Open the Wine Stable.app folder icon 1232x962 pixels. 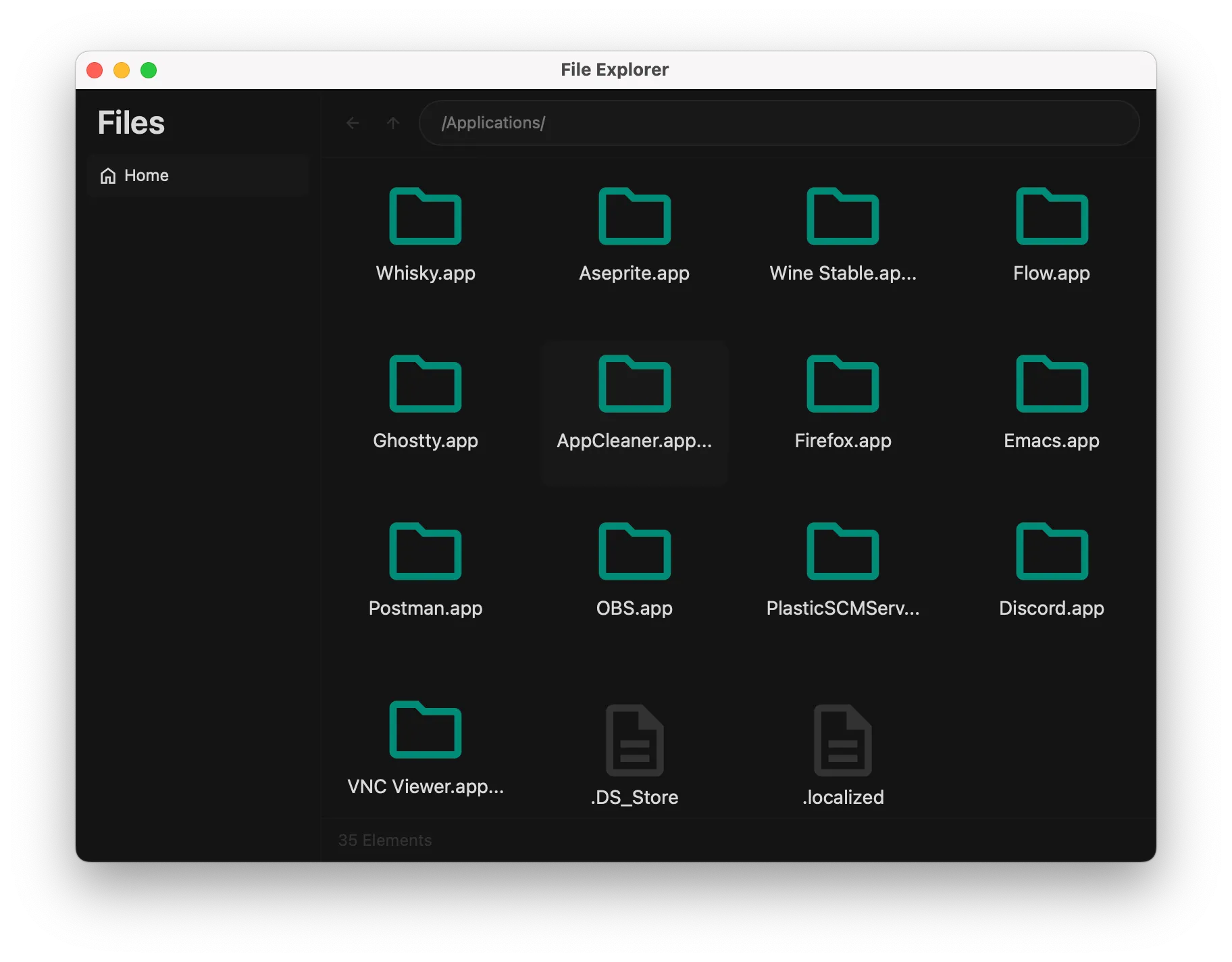(x=843, y=216)
